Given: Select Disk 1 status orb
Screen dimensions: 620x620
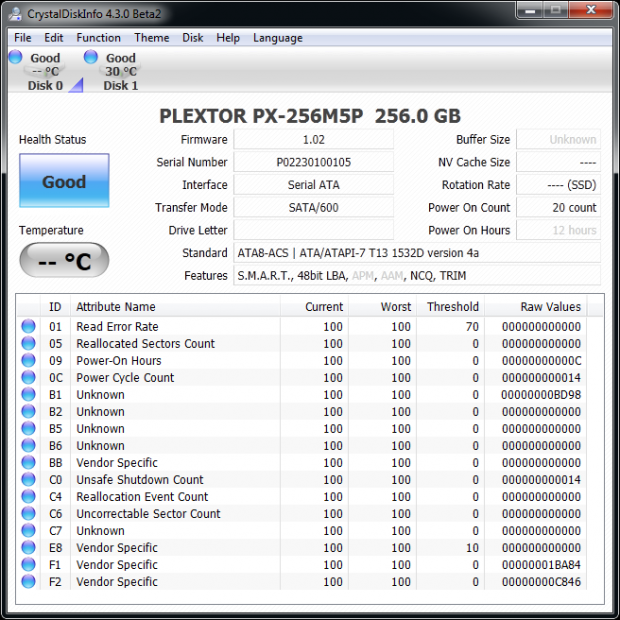Looking at the screenshot, I should click(x=91, y=57).
